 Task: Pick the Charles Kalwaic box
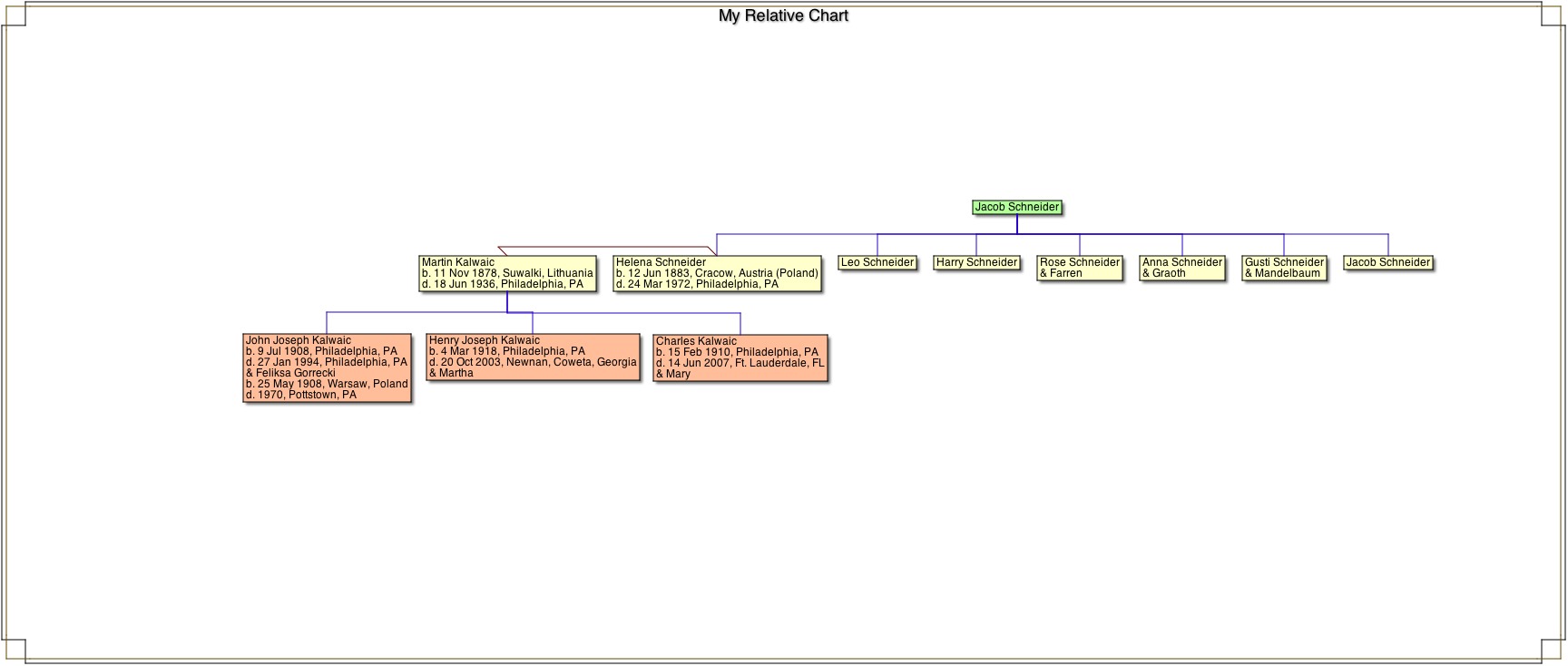click(x=740, y=358)
